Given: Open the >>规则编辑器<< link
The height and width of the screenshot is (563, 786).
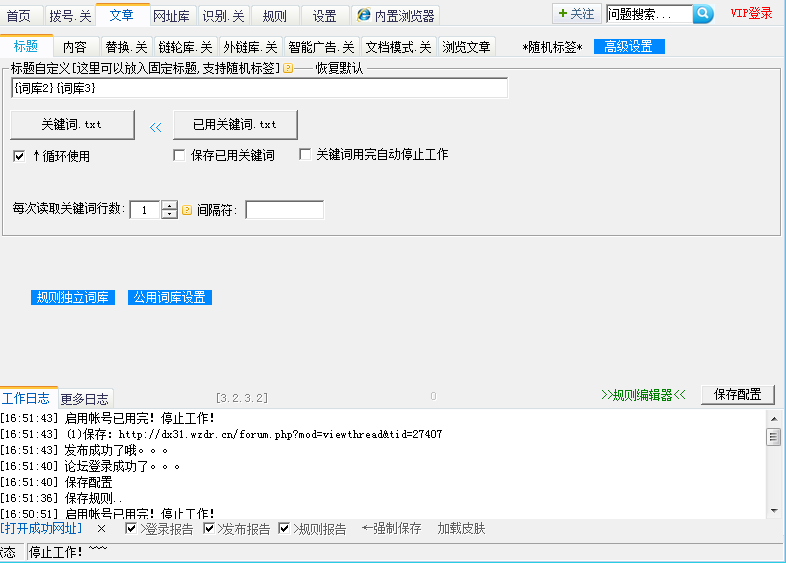Looking at the screenshot, I should [643, 395].
